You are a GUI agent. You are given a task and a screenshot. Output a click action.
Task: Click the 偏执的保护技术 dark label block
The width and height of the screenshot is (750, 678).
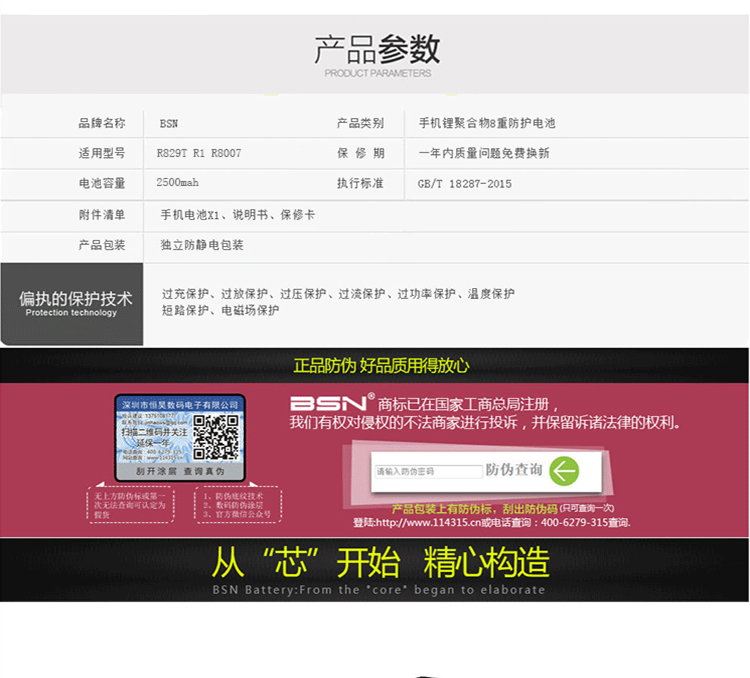[72, 302]
